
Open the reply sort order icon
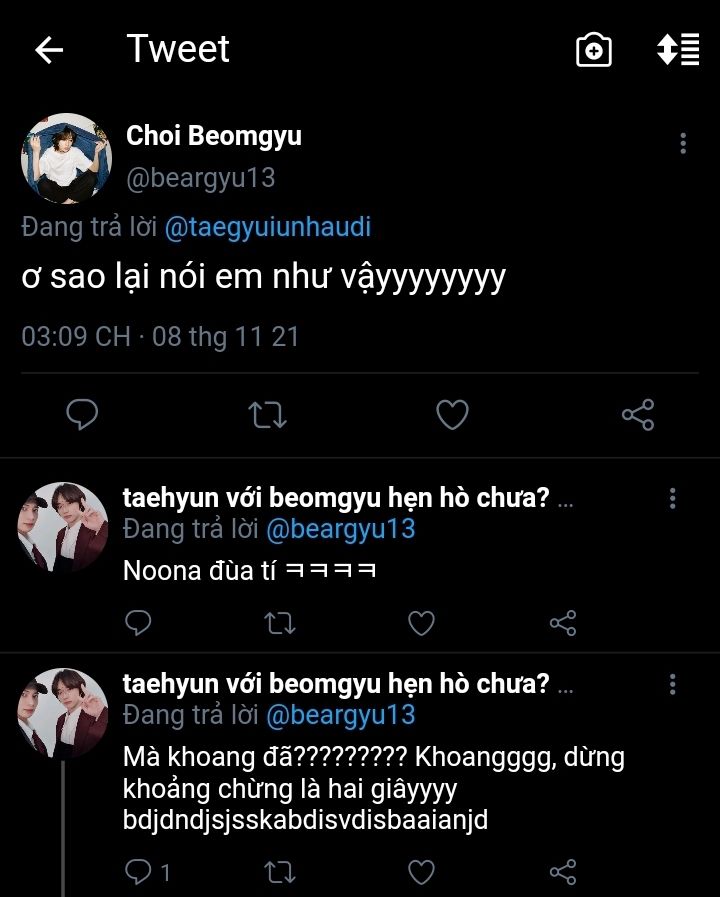pos(678,51)
